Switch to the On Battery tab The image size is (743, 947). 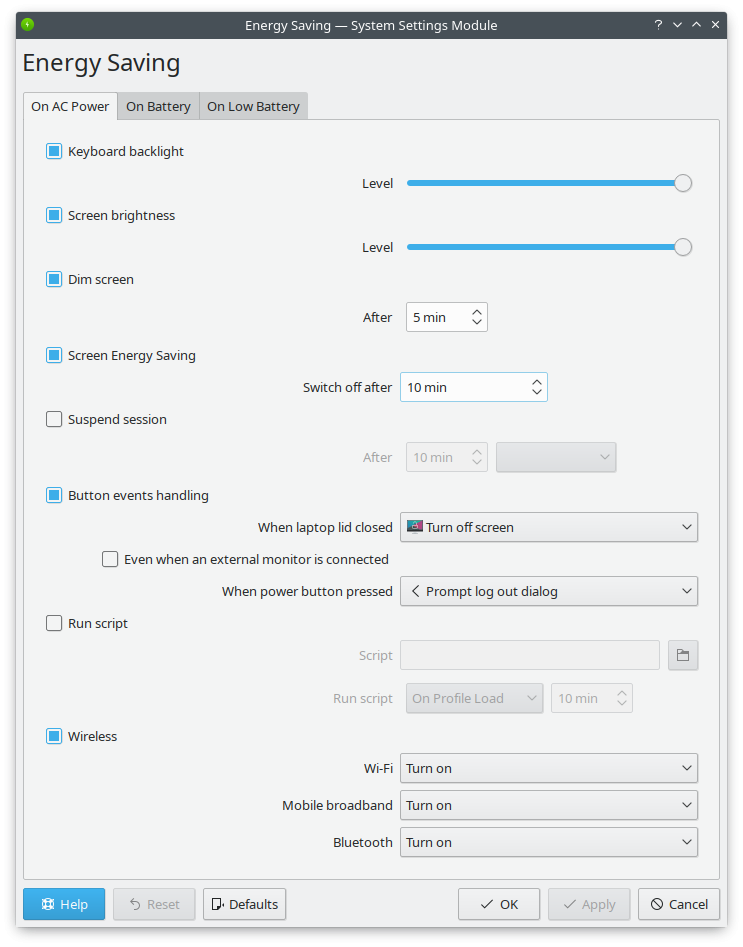pos(158,107)
